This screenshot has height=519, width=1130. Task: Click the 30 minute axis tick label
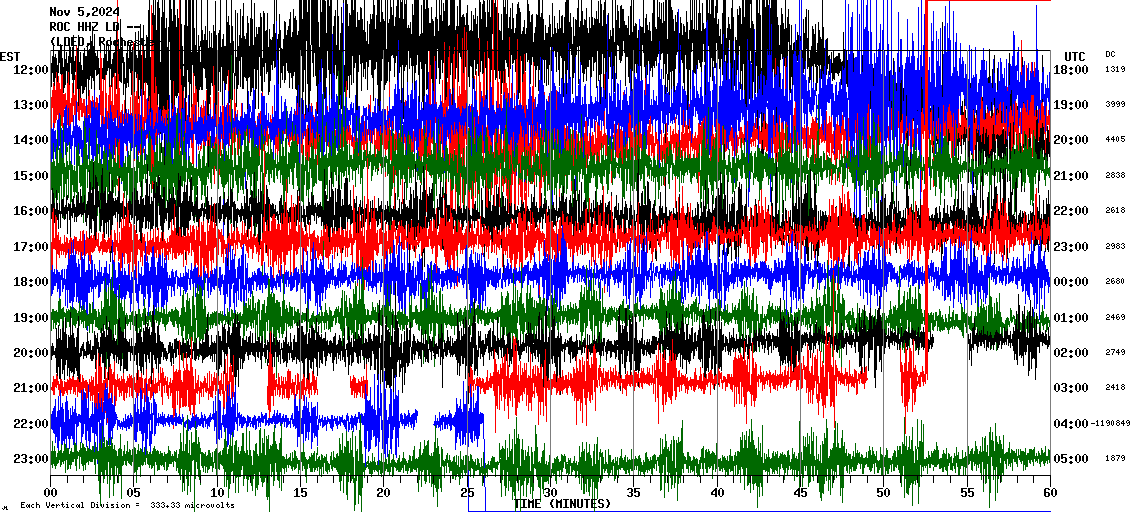(550, 493)
